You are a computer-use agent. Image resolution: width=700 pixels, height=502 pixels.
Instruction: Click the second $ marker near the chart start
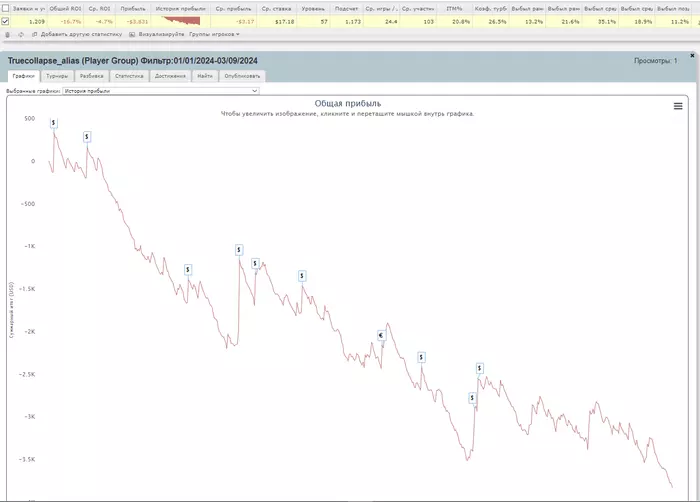tap(87, 137)
